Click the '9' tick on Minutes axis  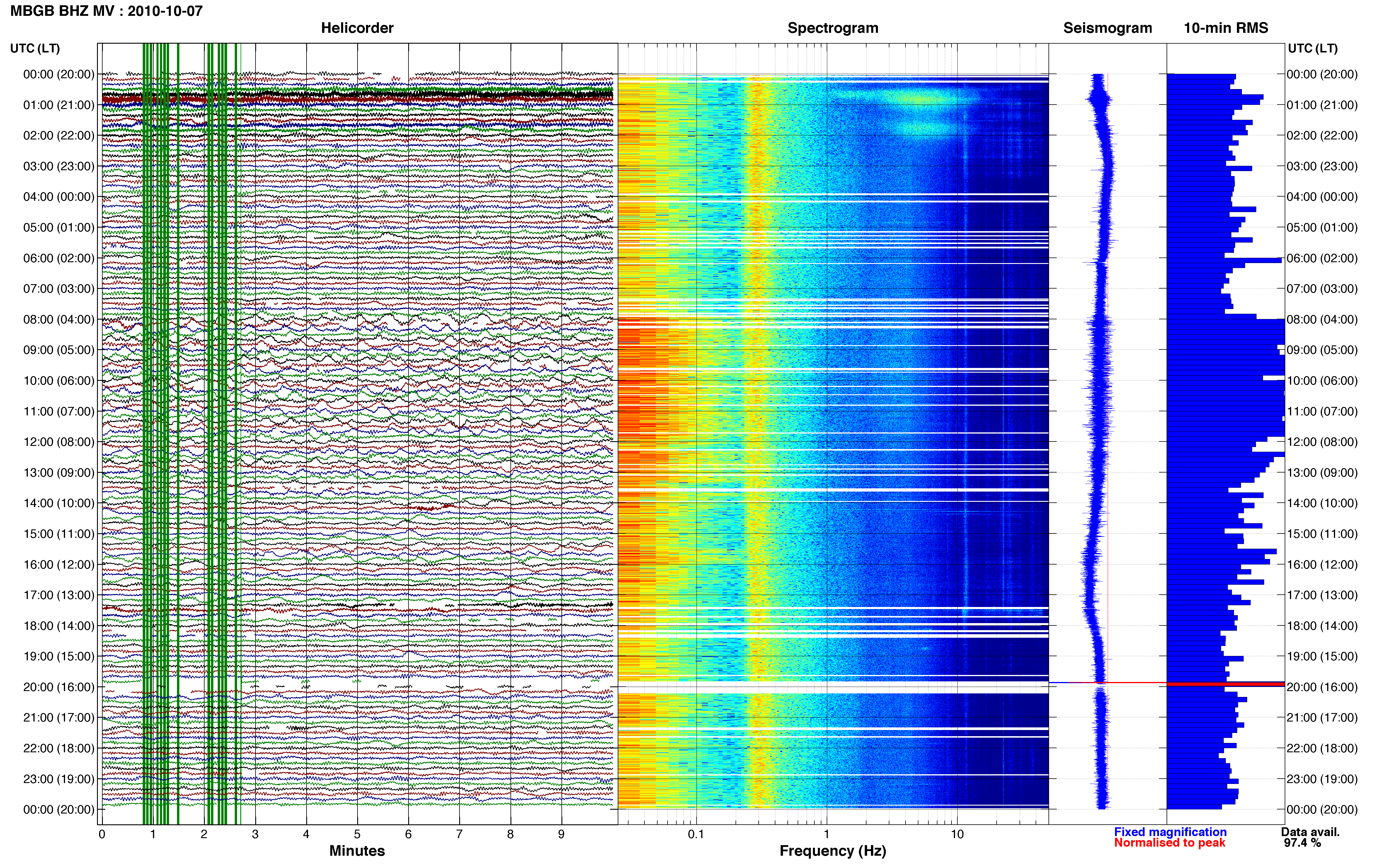[x=561, y=835]
